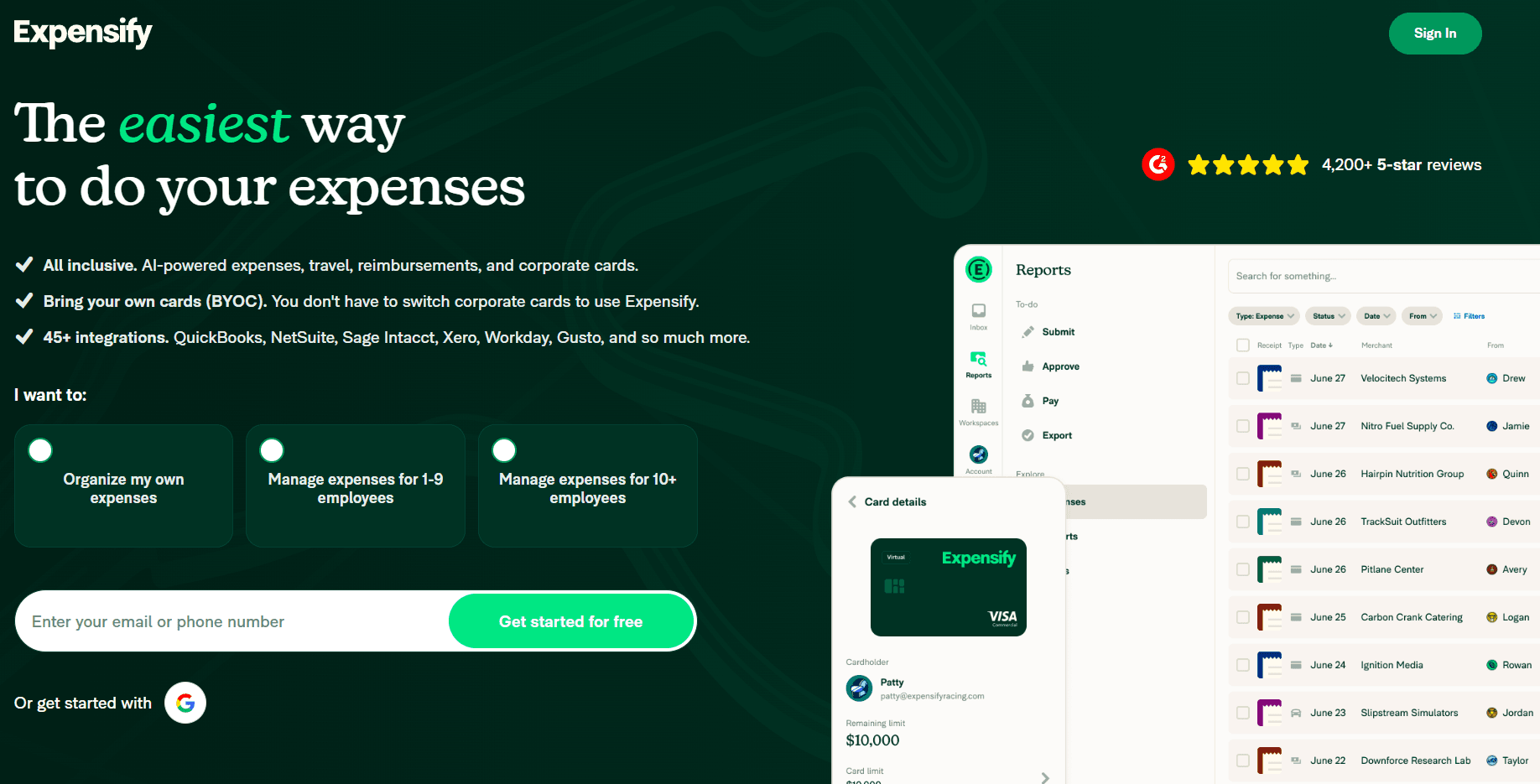
Task: Click Jamie's avatar in the Nitro Fuel row
Action: 1492,426
